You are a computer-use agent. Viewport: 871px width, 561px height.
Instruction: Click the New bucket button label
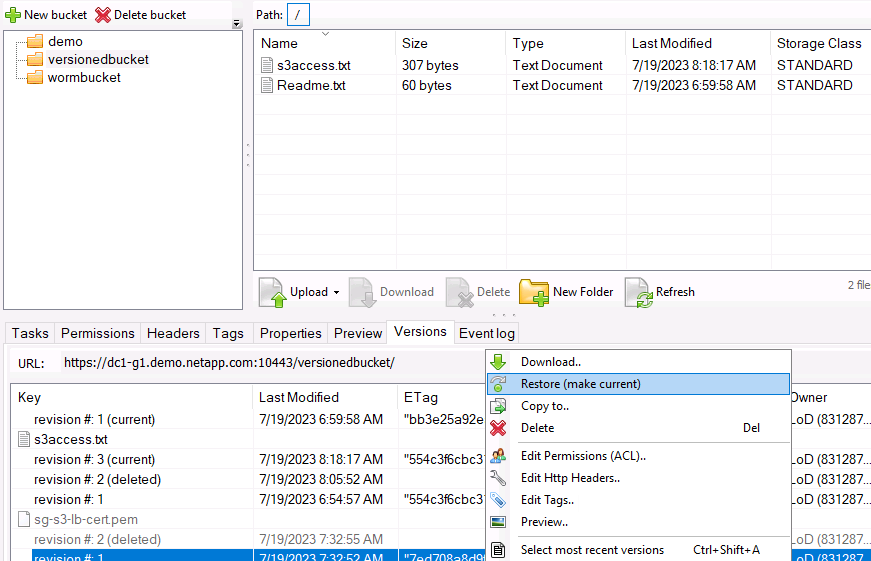point(56,15)
